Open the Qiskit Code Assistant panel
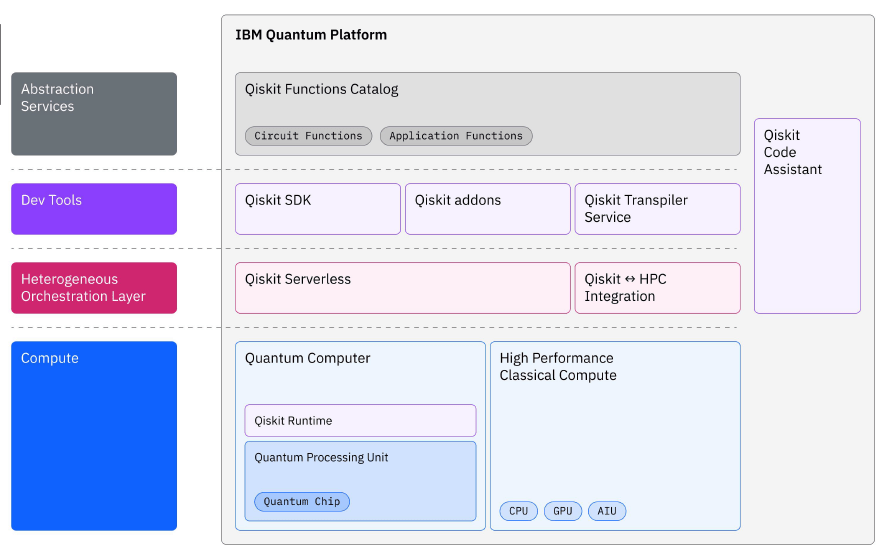The image size is (888, 559). (x=807, y=216)
